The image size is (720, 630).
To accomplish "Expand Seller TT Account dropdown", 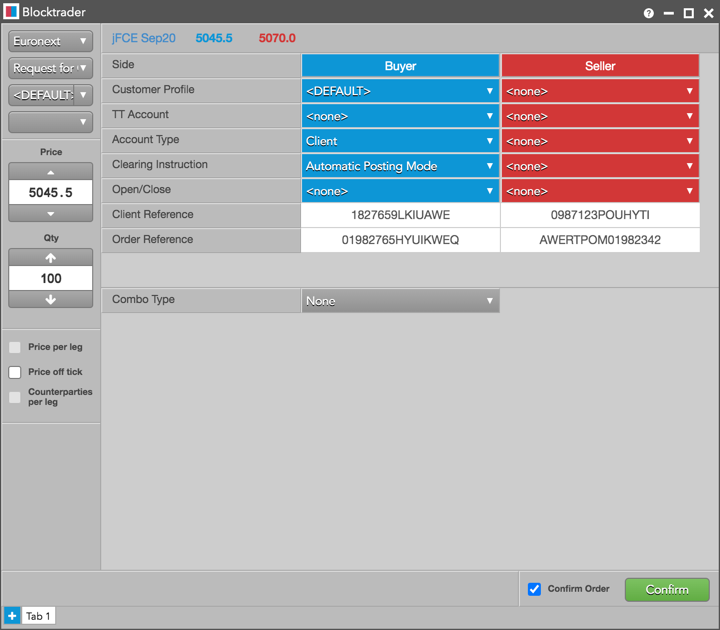I will [x=600, y=116].
